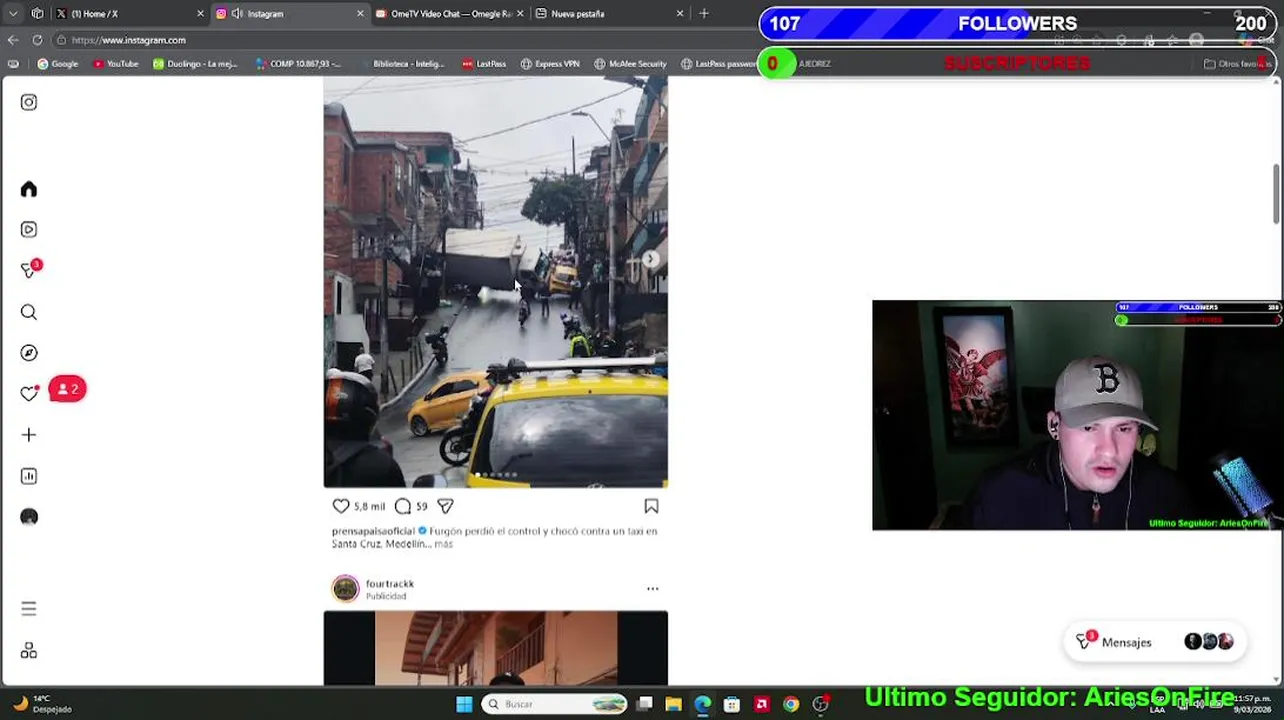The image size is (1284, 720).
Task: Click fourtrackk profile avatar
Action: pyautogui.click(x=345, y=588)
